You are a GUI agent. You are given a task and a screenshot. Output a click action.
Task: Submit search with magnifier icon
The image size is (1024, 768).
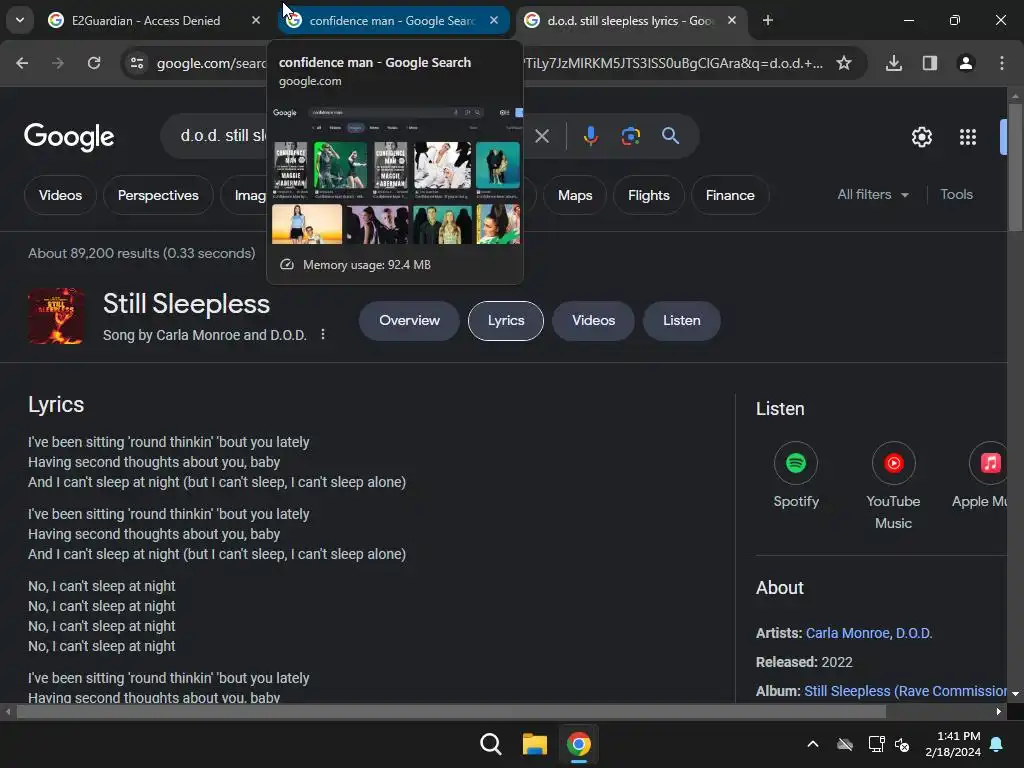(x=671, y=136)
